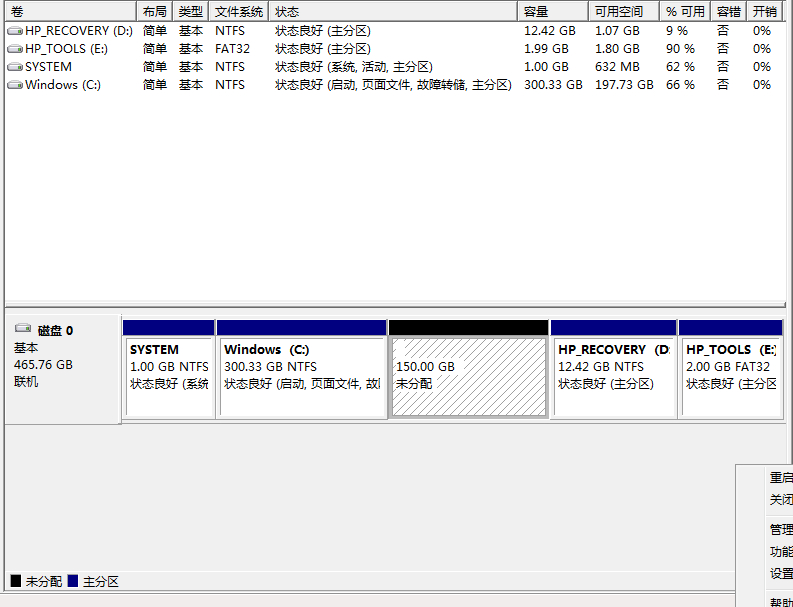This screenshot has width=793, height=607.
Task: Click FAT32 file system cell of HP_TOOLS
Action: click(232, 49)
